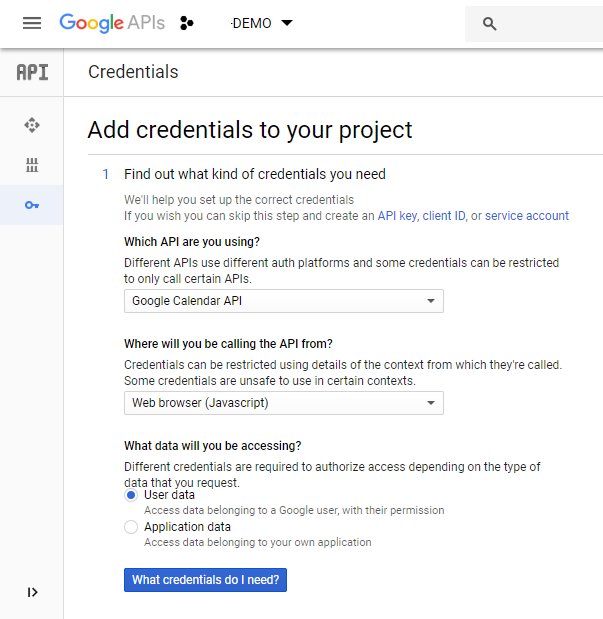Open the Dashboard sidebar icon

pos(32,125)
